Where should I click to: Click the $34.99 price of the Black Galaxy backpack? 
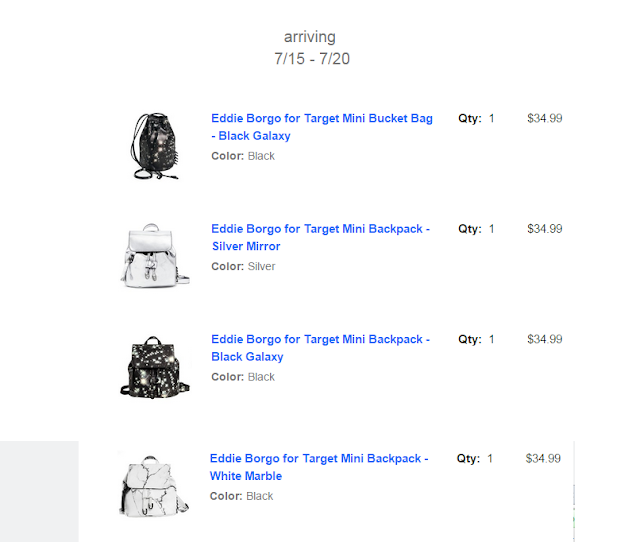click(x=545, y=339)
